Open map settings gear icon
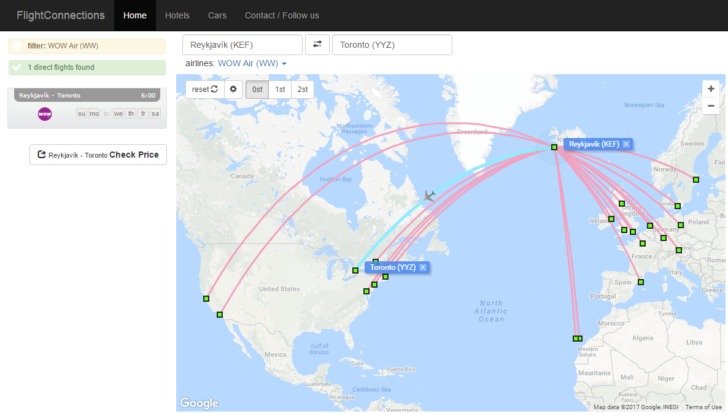728x414 pixels. [x=233, y=89]
